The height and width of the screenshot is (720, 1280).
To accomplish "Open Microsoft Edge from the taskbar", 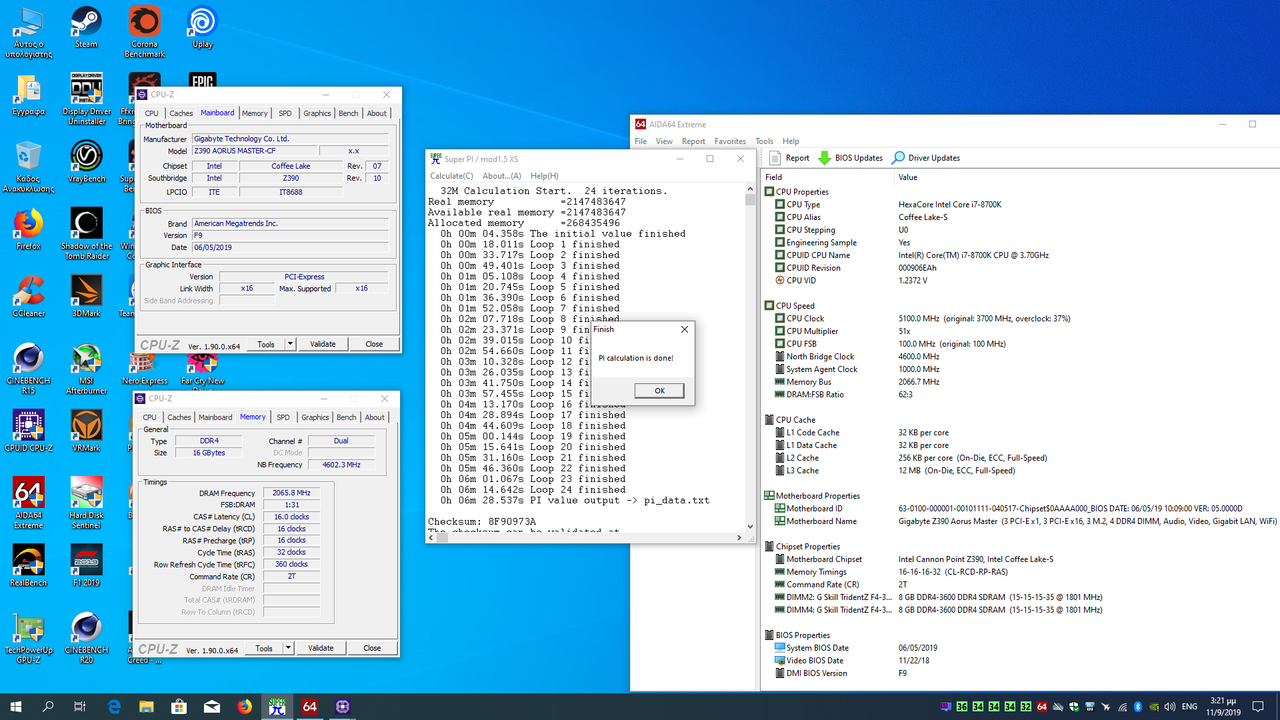I will pyautogui.click(x=114, y=707).
